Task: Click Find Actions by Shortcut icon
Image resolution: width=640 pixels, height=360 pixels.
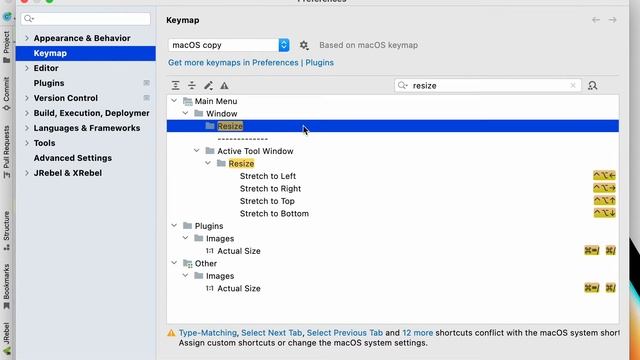Action: (593, 85)
